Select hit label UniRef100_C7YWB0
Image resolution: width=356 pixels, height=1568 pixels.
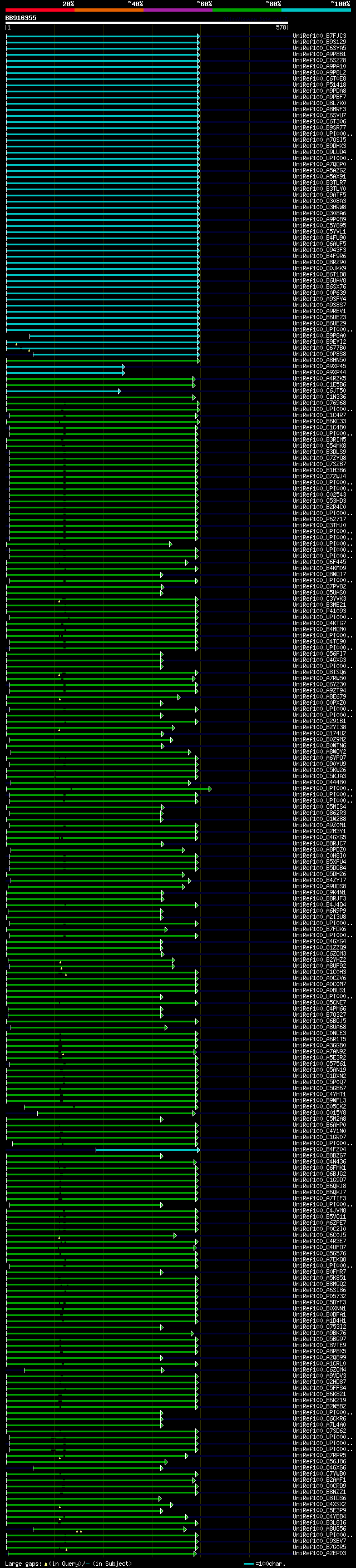tap(319, 1473)
